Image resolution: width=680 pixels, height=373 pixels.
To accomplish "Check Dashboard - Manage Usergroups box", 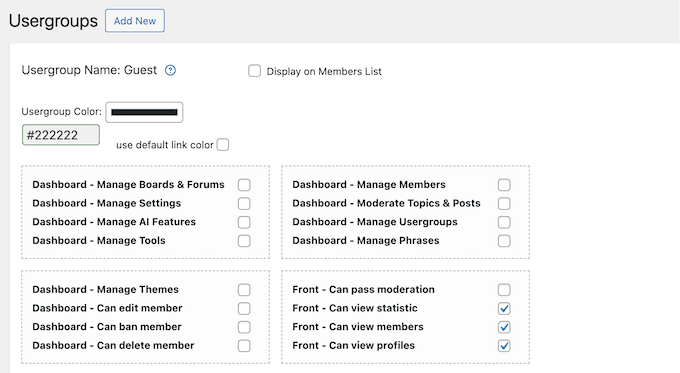I will pyautogui.click(x=504, y=222).
